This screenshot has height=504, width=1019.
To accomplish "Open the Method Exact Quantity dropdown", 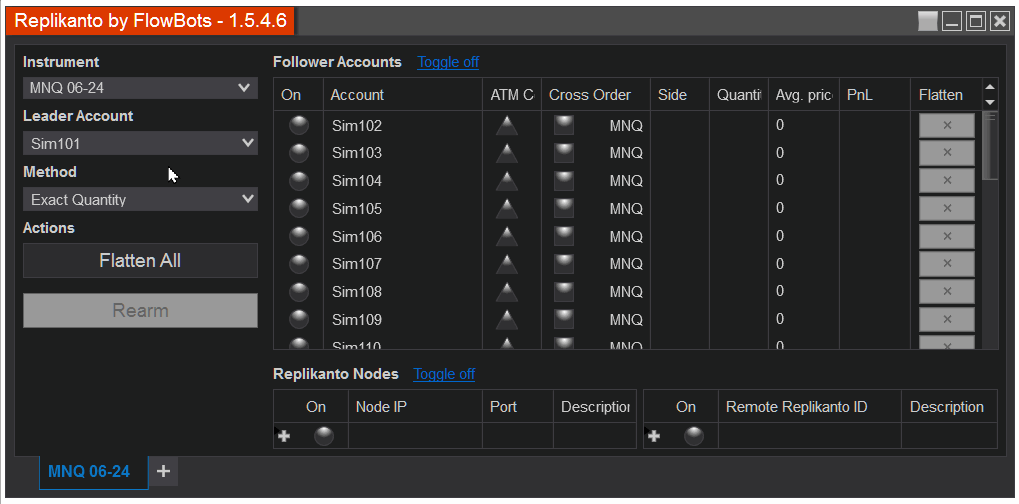I will (x=140, y=199).
